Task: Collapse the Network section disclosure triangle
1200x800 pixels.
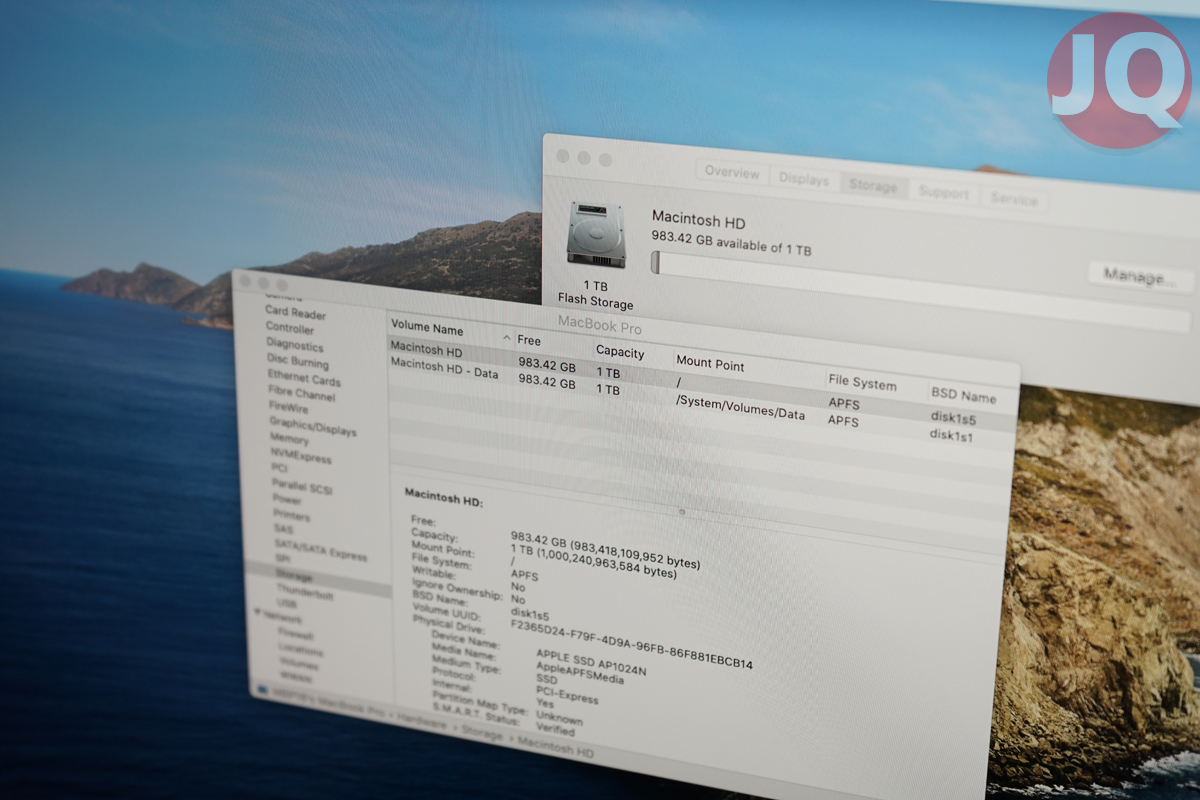Action: point(256,612)
